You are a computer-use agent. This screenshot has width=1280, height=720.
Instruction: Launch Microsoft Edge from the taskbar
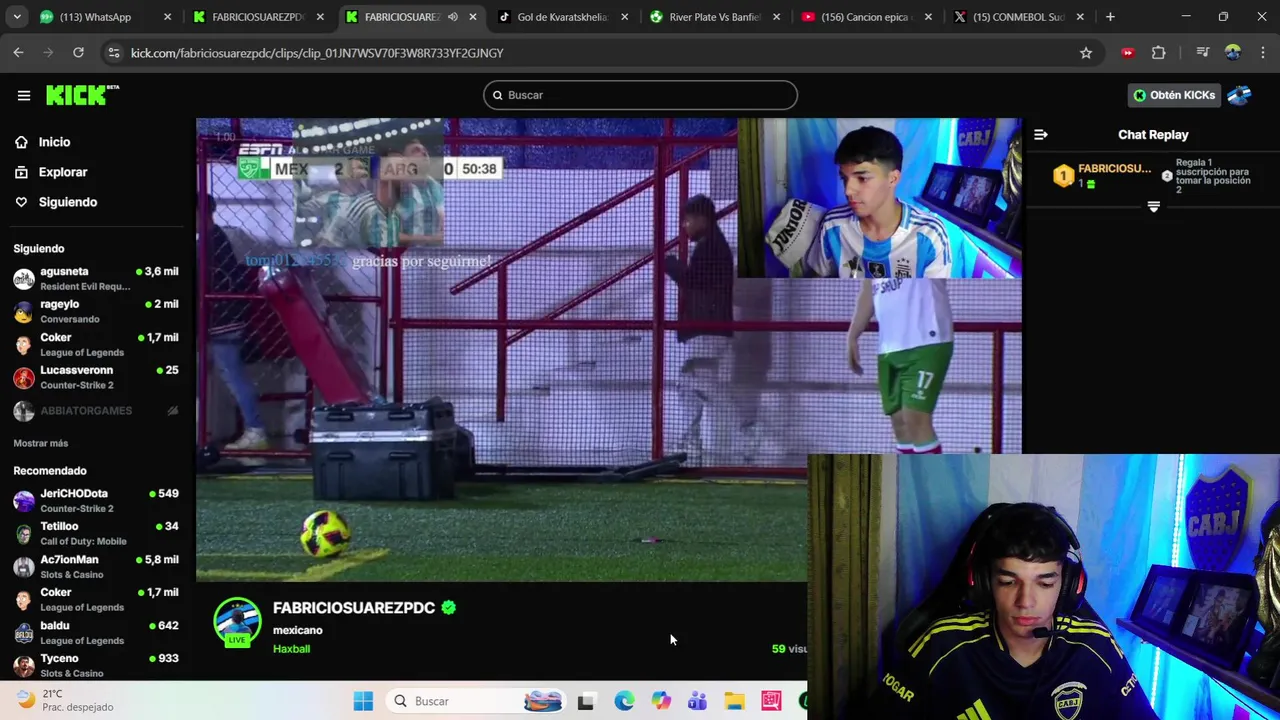(624, 701)
